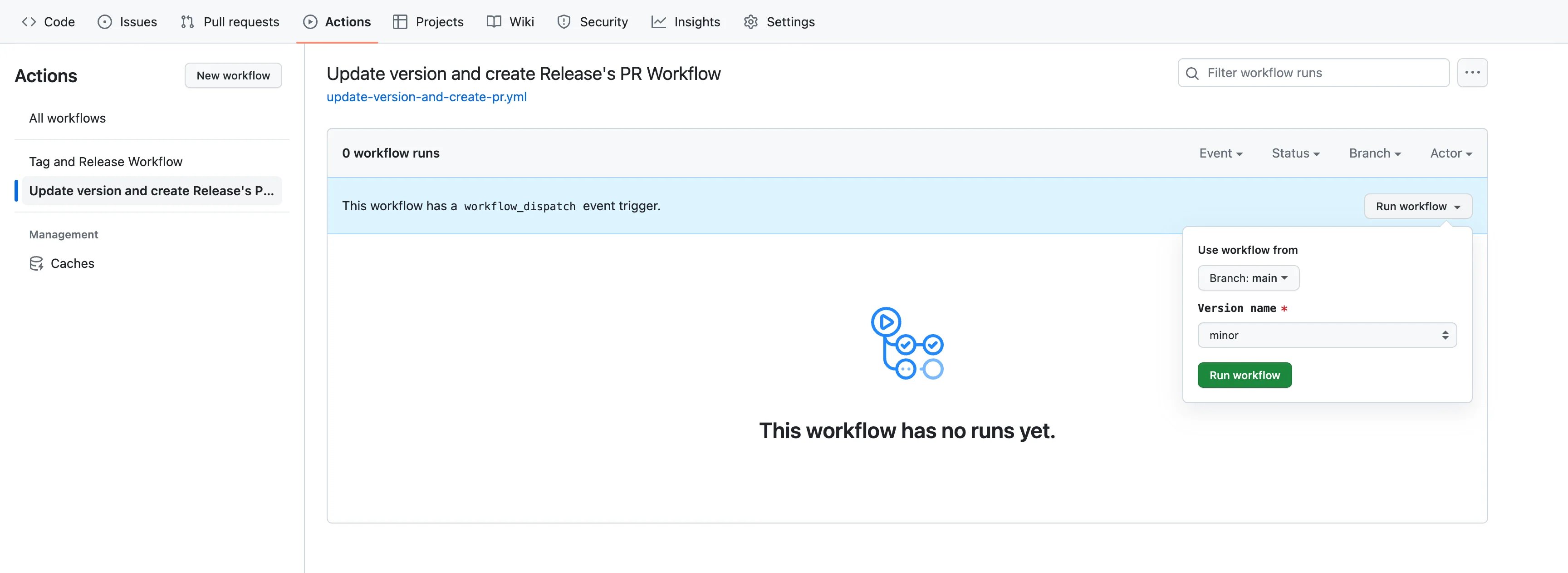The height and width of the screenshot is (573, 1568).
Task: Select Tag and Release Workflow
Action: click(x=106, y=162)
